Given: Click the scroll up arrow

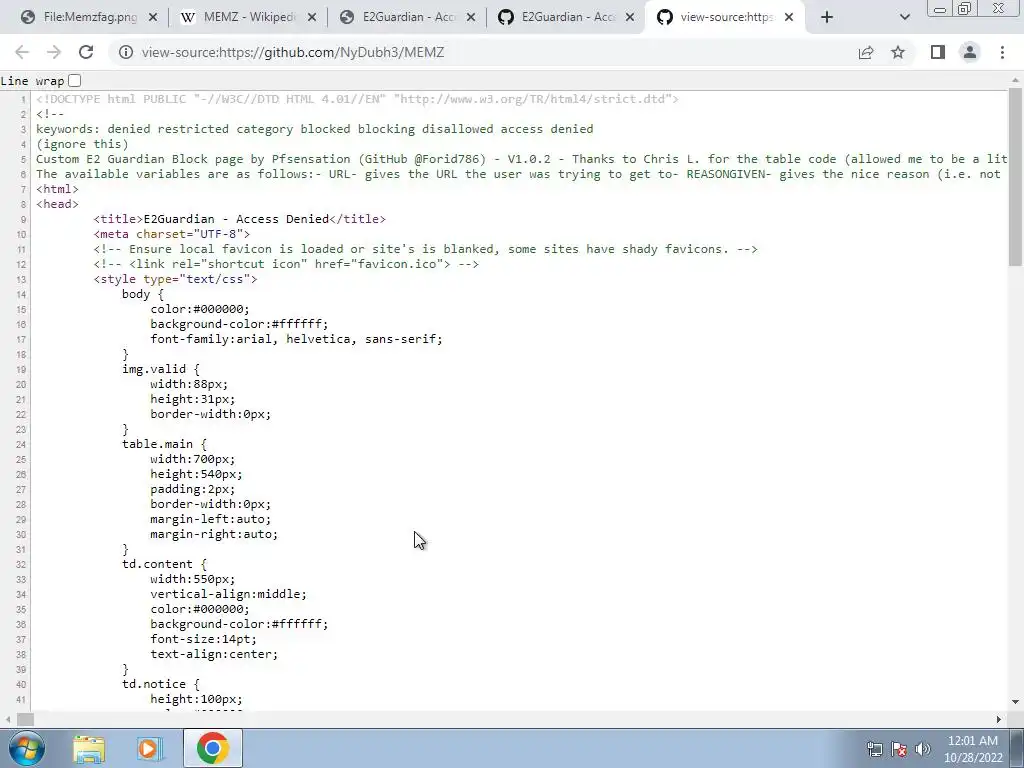Looking at the screenshot, I should click(1015, 80).
